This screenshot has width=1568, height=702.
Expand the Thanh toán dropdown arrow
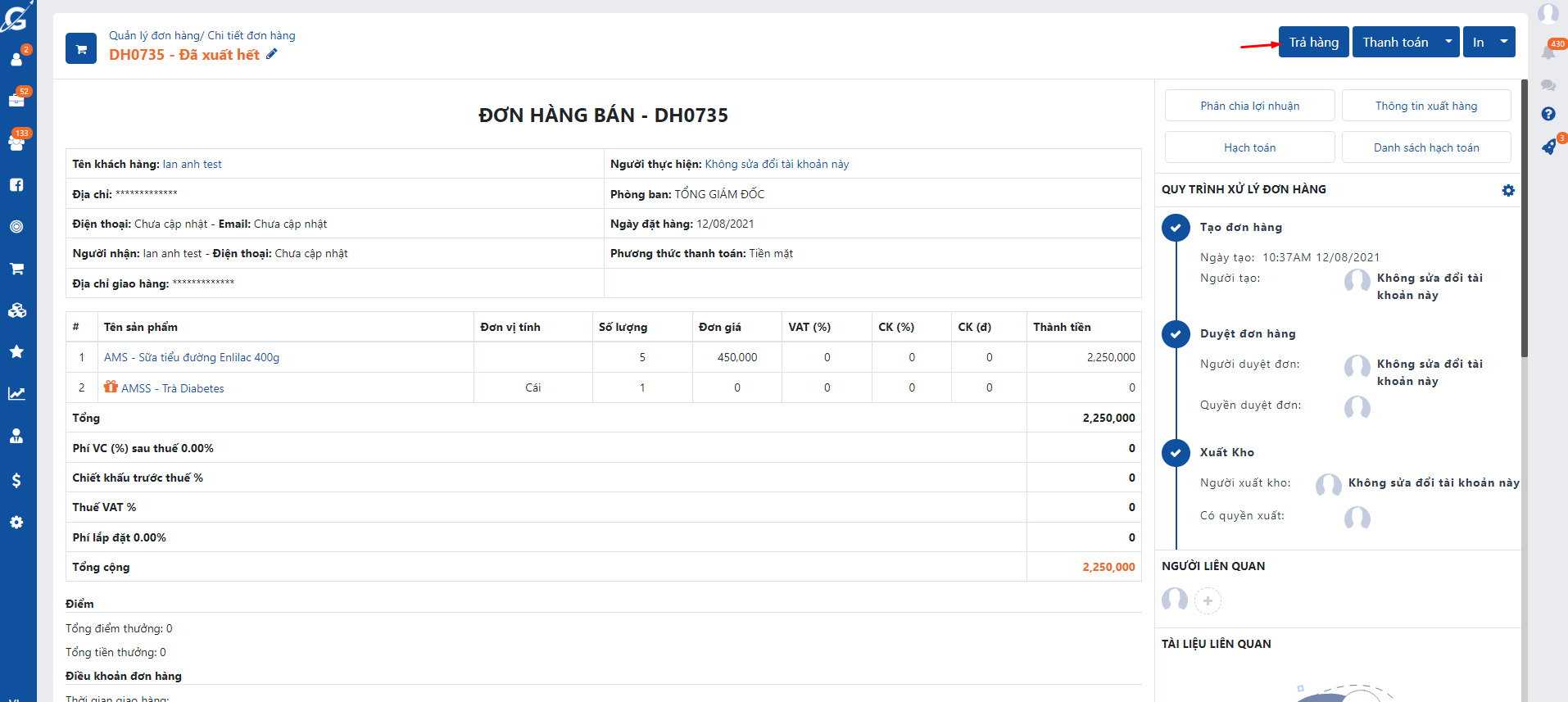[1448, 42]
